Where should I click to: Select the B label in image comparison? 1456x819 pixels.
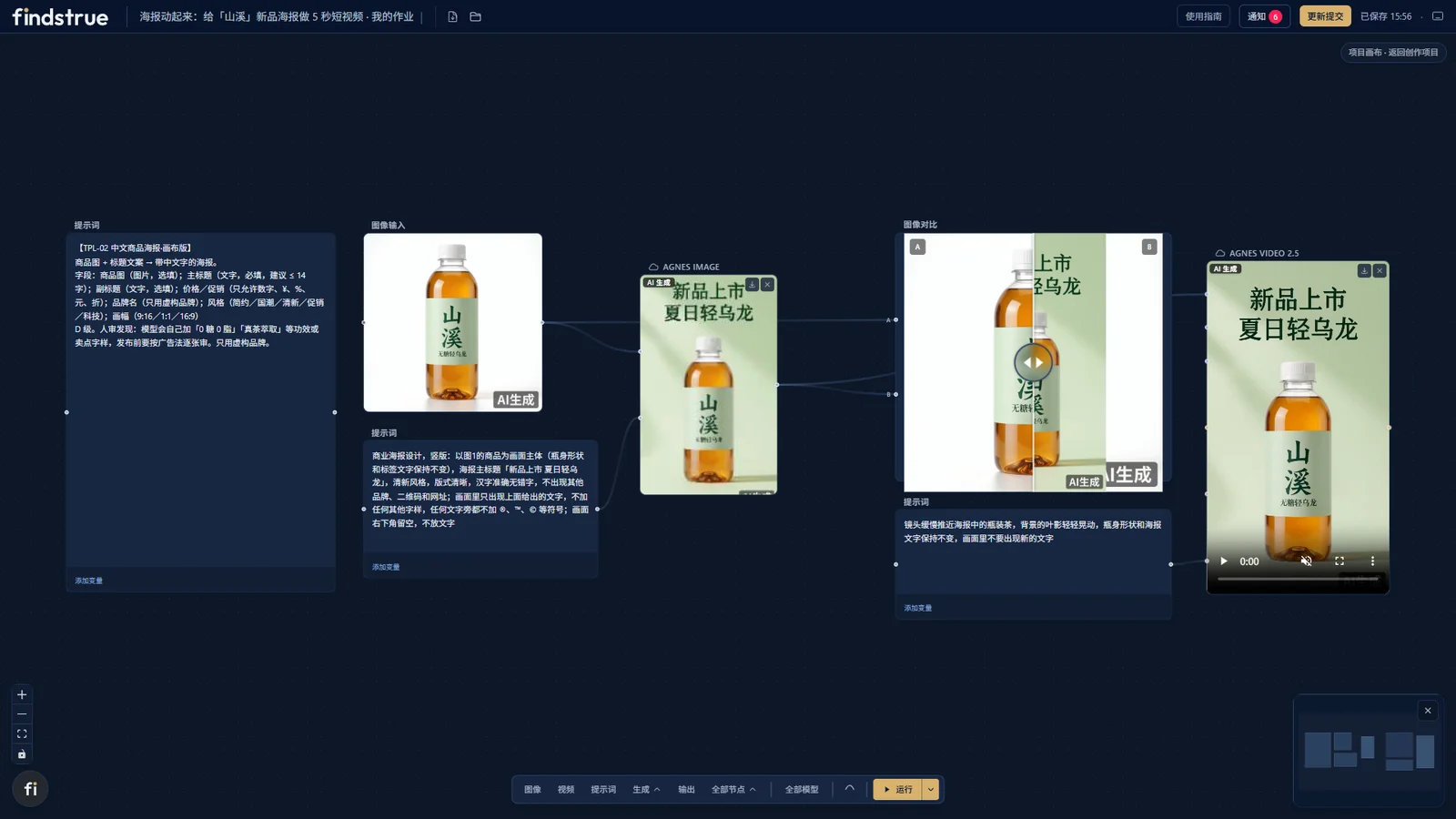(1149, 247)
